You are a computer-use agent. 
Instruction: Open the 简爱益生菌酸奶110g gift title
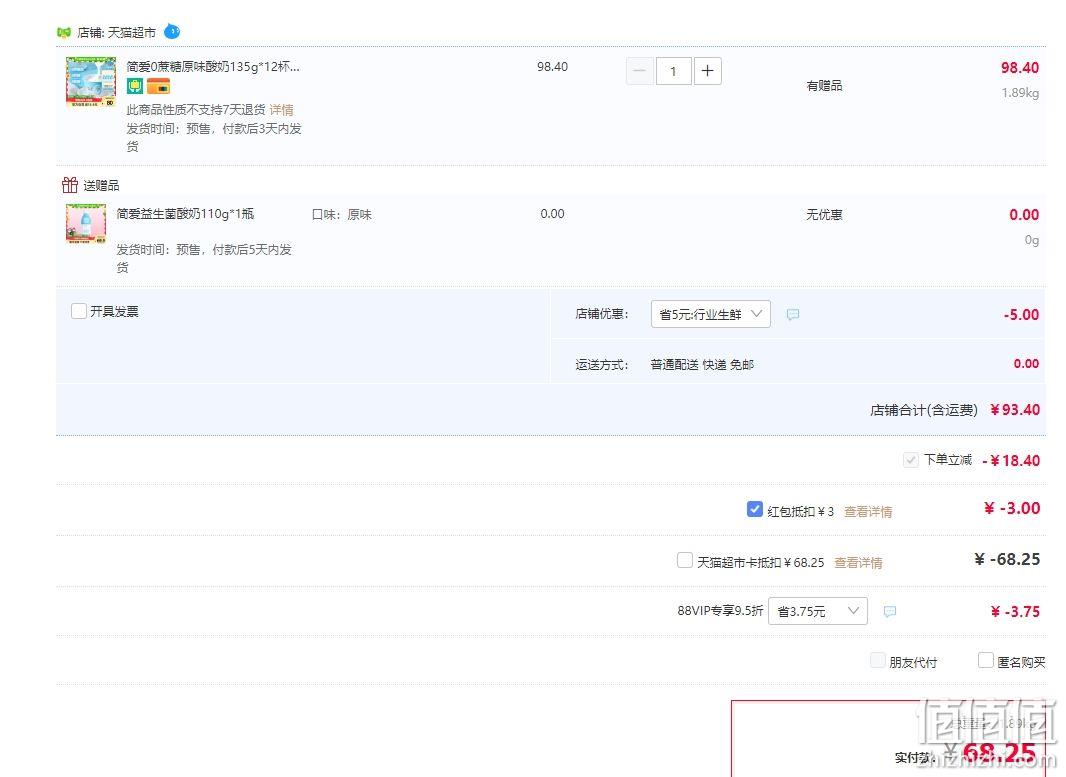click(x=185, y=213)
